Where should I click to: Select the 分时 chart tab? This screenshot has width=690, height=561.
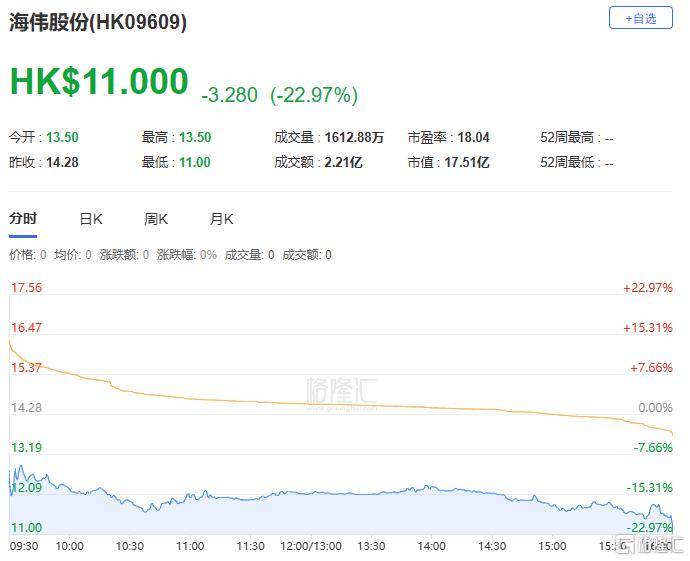pyautogui.click(x=23, y=219)
